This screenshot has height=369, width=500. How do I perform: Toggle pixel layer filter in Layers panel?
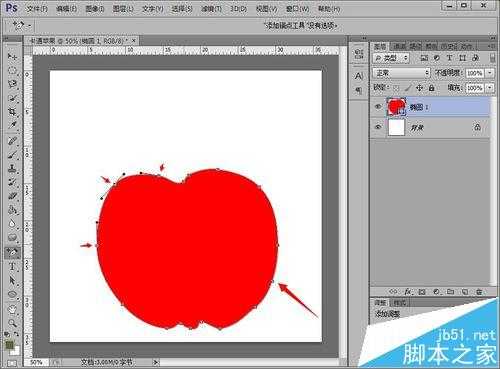coord(424,58)
